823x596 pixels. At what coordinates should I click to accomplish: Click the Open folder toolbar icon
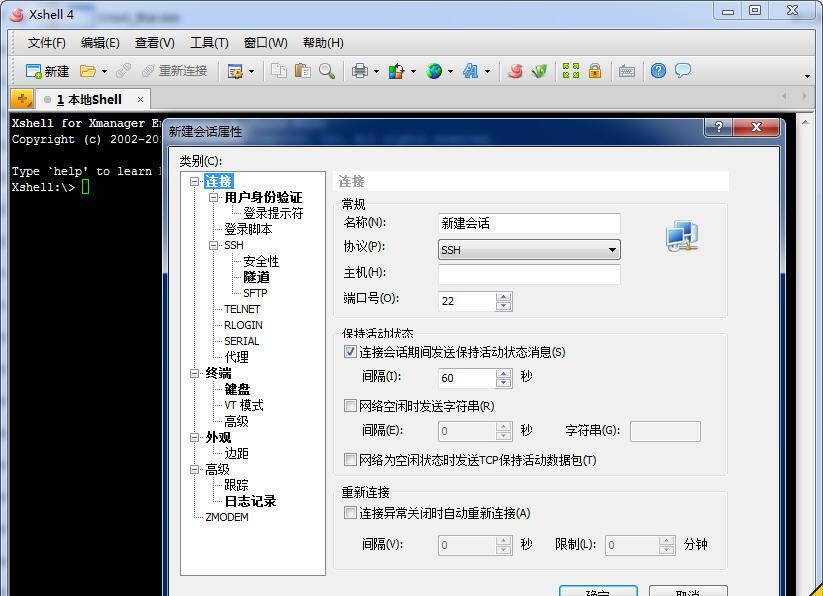(87, 71)
